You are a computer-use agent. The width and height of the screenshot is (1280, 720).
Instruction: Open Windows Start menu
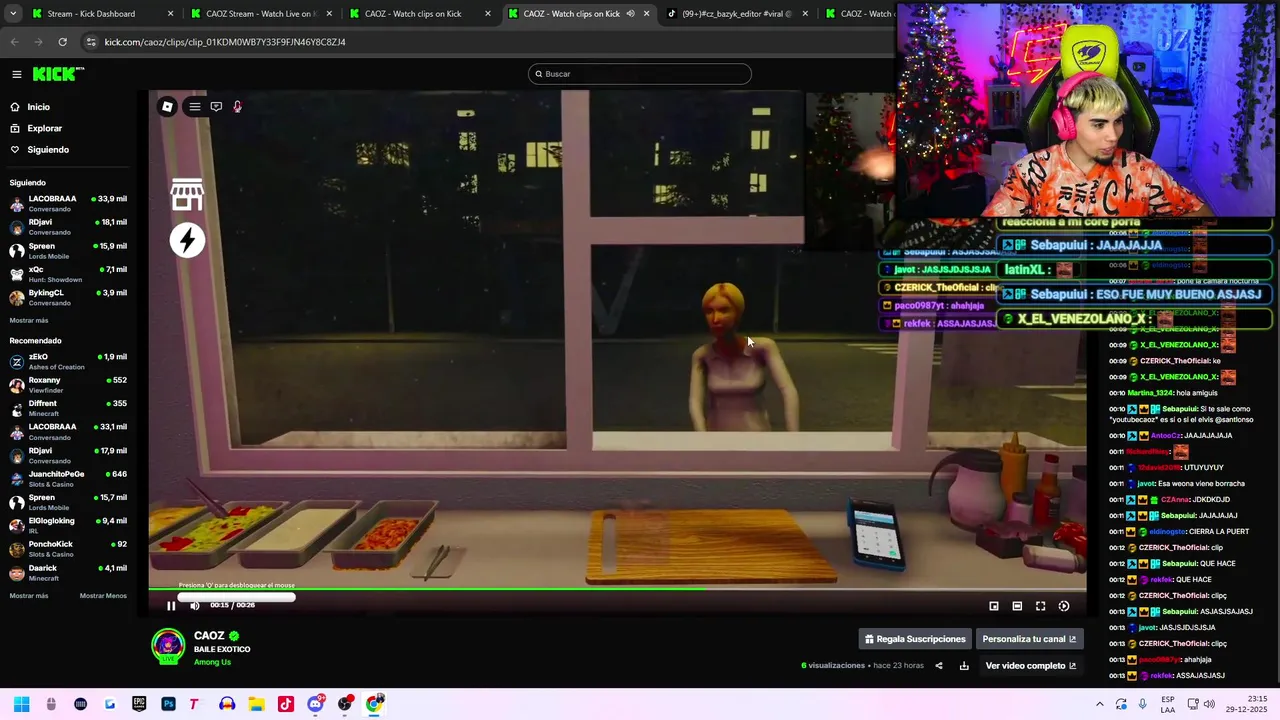pyautogui.click(x=22, y=704)
